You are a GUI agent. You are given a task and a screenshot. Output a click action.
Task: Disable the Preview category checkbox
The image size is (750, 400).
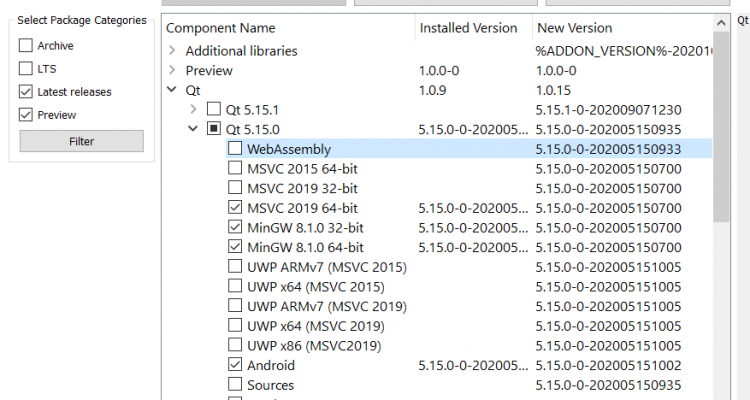pyautogui.click(x=26, y=115)
